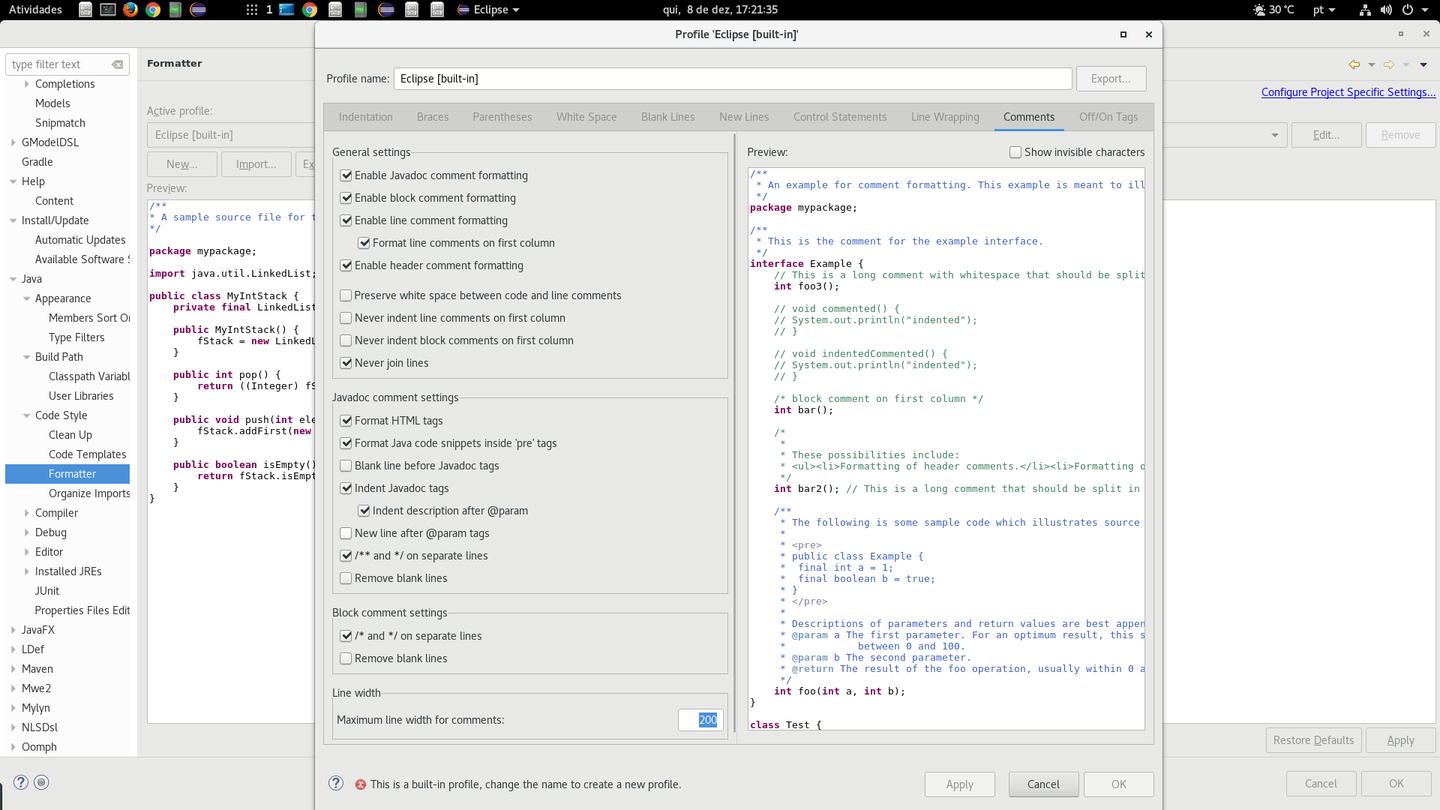The height and width of the screenshot is (810, 1440).
Task: Click the Profile name text field
Action: [733, 78]
